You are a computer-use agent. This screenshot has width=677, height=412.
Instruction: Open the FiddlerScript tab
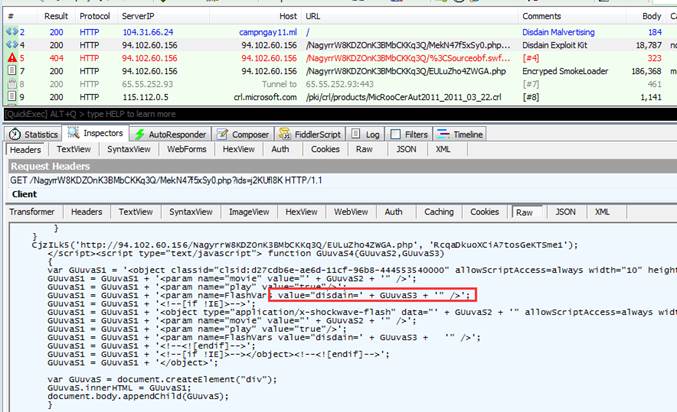tap(310, 134)
